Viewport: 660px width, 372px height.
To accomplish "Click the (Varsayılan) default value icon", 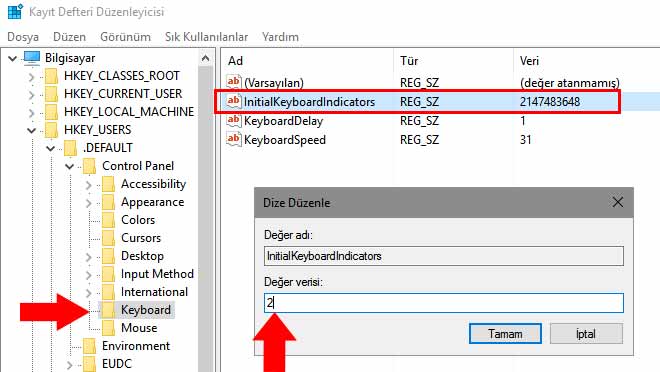I will tap(234, 82).
